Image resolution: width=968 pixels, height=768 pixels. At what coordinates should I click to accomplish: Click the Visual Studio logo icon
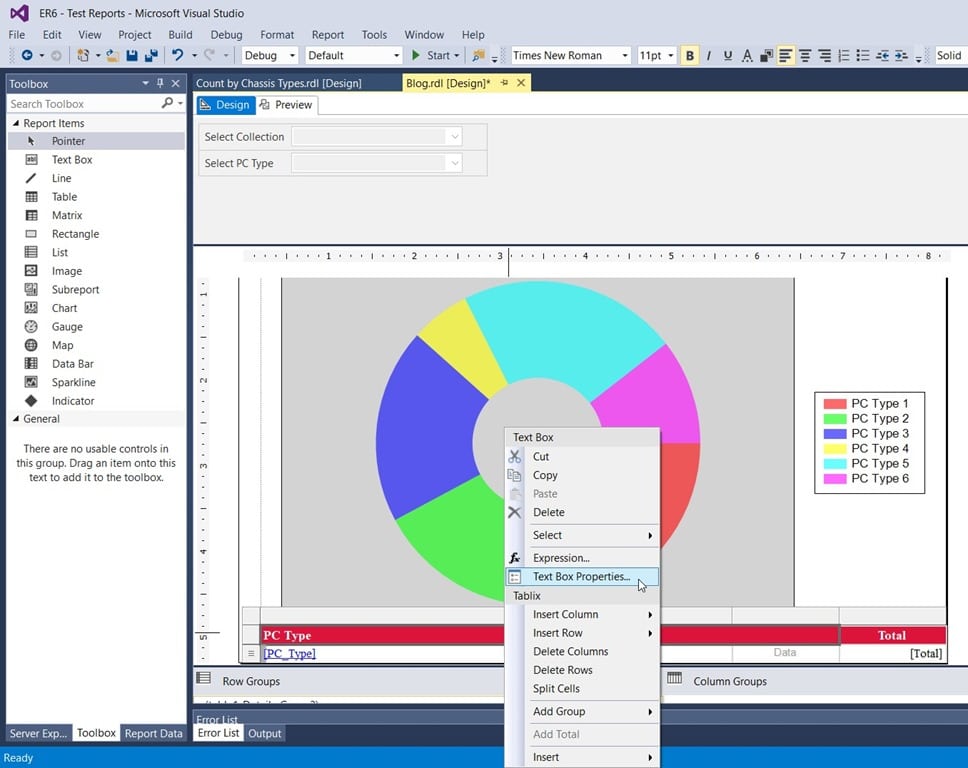pyautogui.click(x=19, y=13)
